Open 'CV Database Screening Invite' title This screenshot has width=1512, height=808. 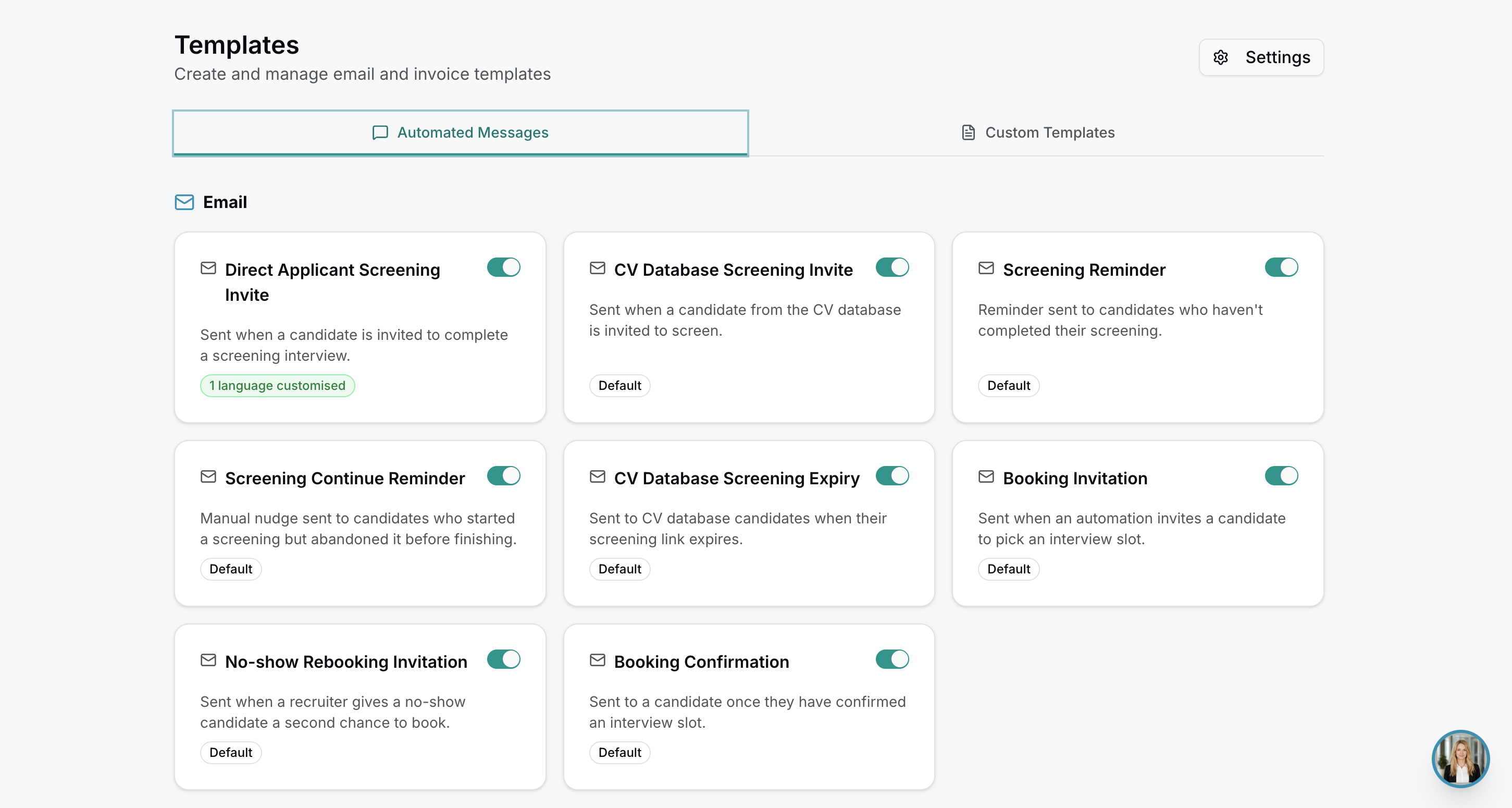pos(733,270)
